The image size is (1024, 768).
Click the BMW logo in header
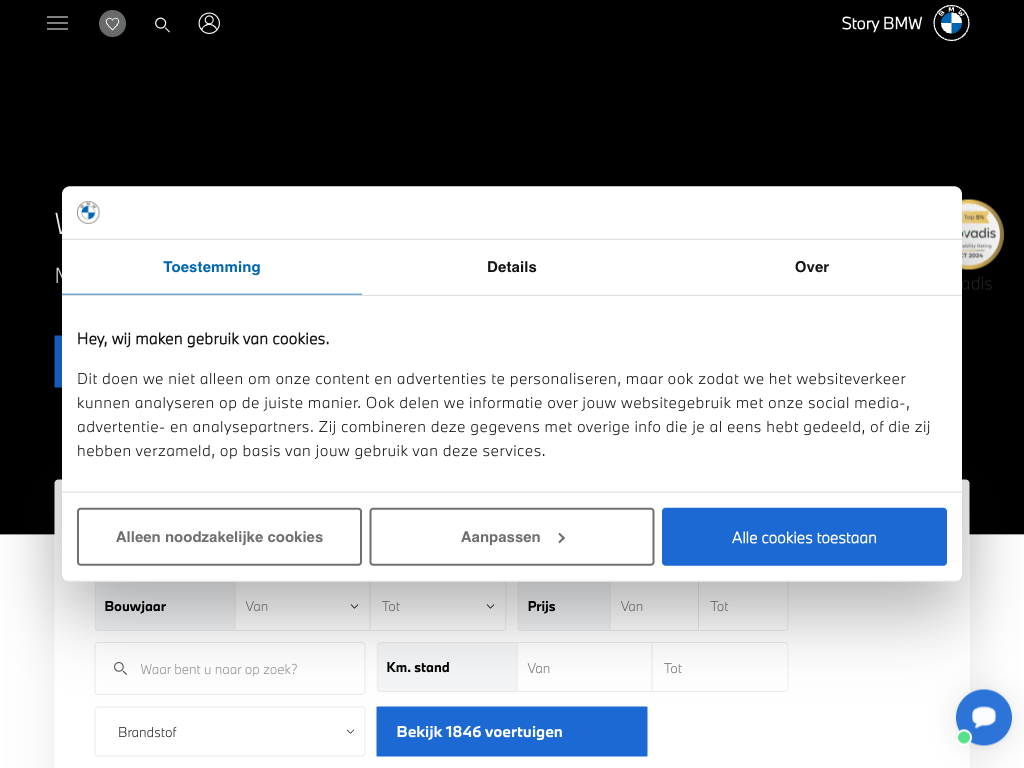pyautogui.click(x=951, y=23)
